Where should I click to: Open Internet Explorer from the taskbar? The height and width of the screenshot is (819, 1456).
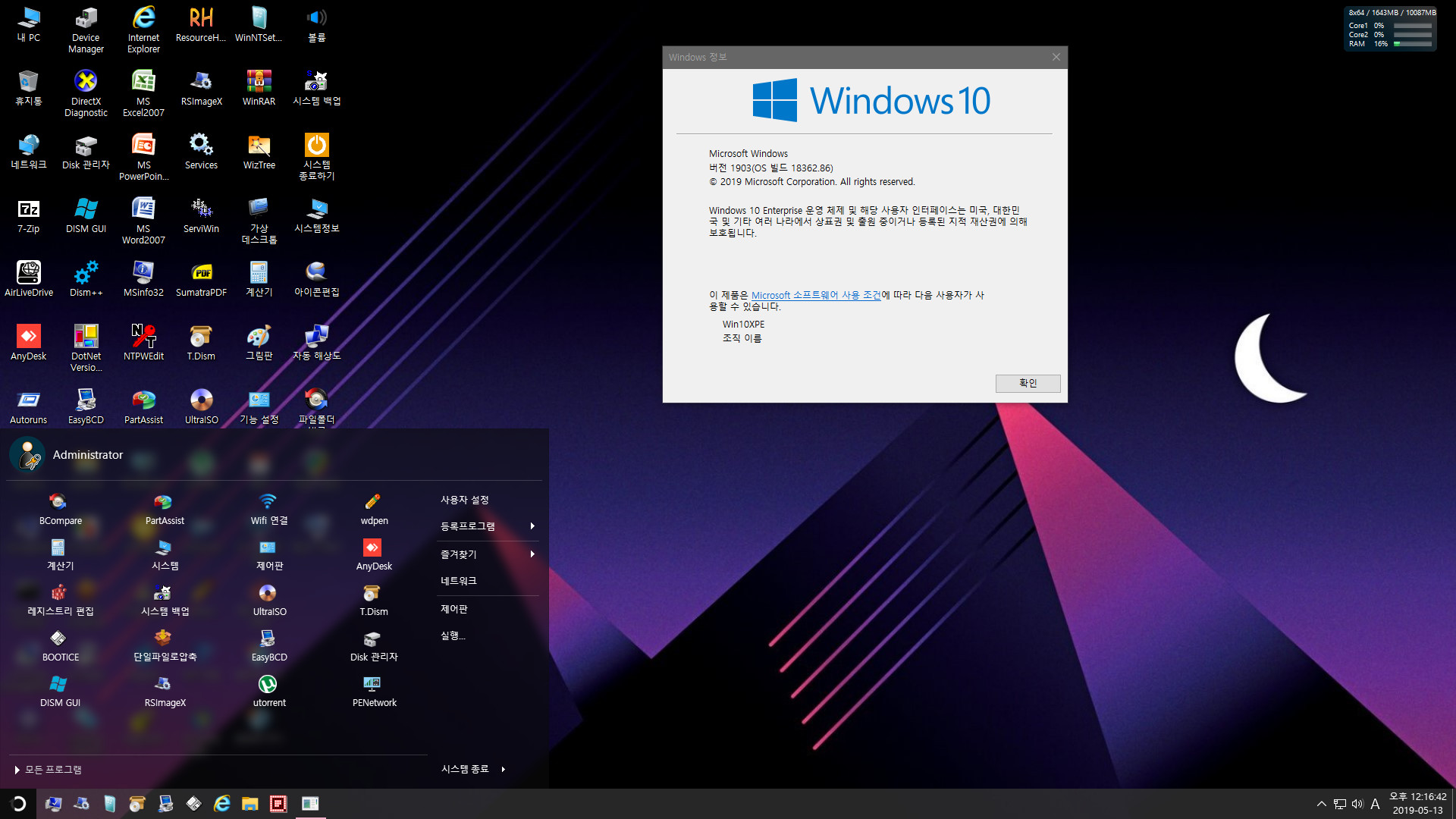[x=221, y=804]
